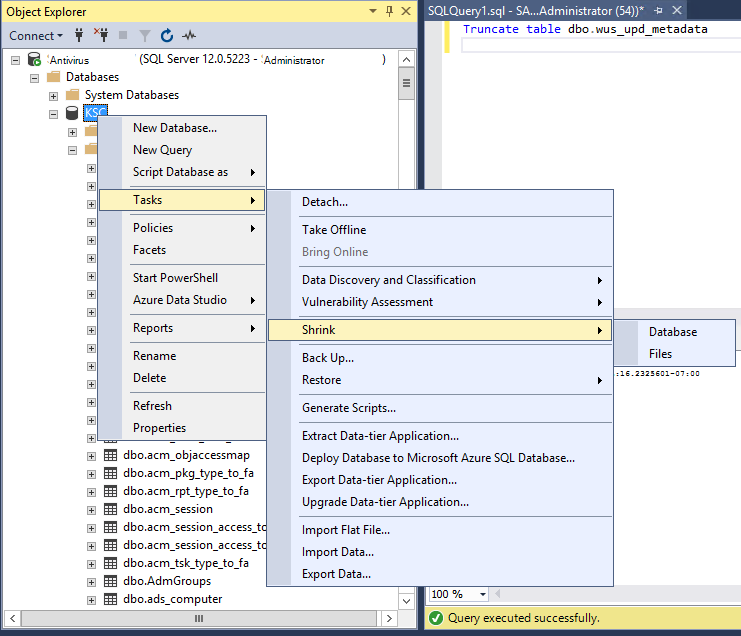Expand dbo.acm_session table node
The height and width of the screenshot is (636, 741).
click(91, 510)
